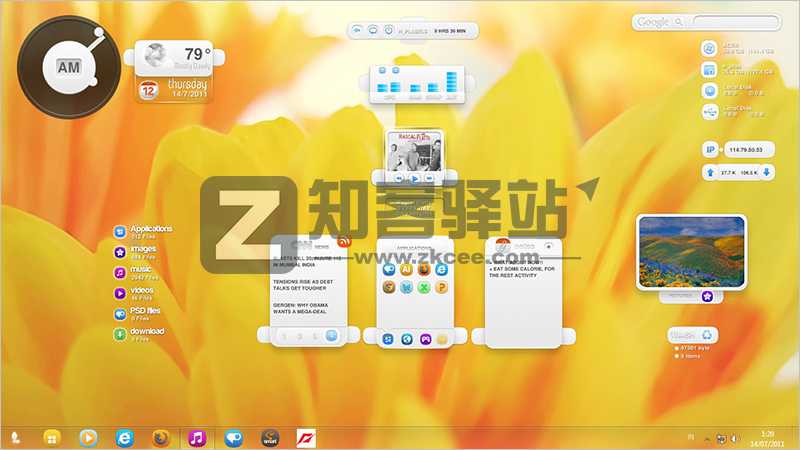Image resolution: width=800 pixels, height=450 pixels.
Task: Open headline 'Gergen: Why Obama wants a mega-deal'
Action: point(301,308)
